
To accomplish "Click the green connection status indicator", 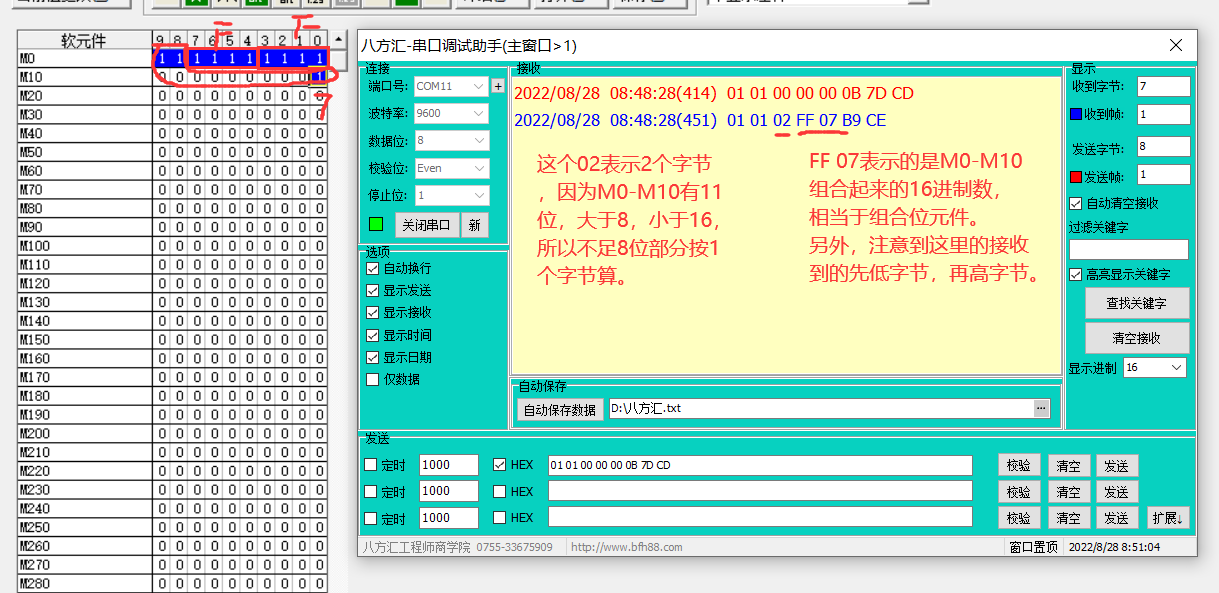I will point(376,224).
